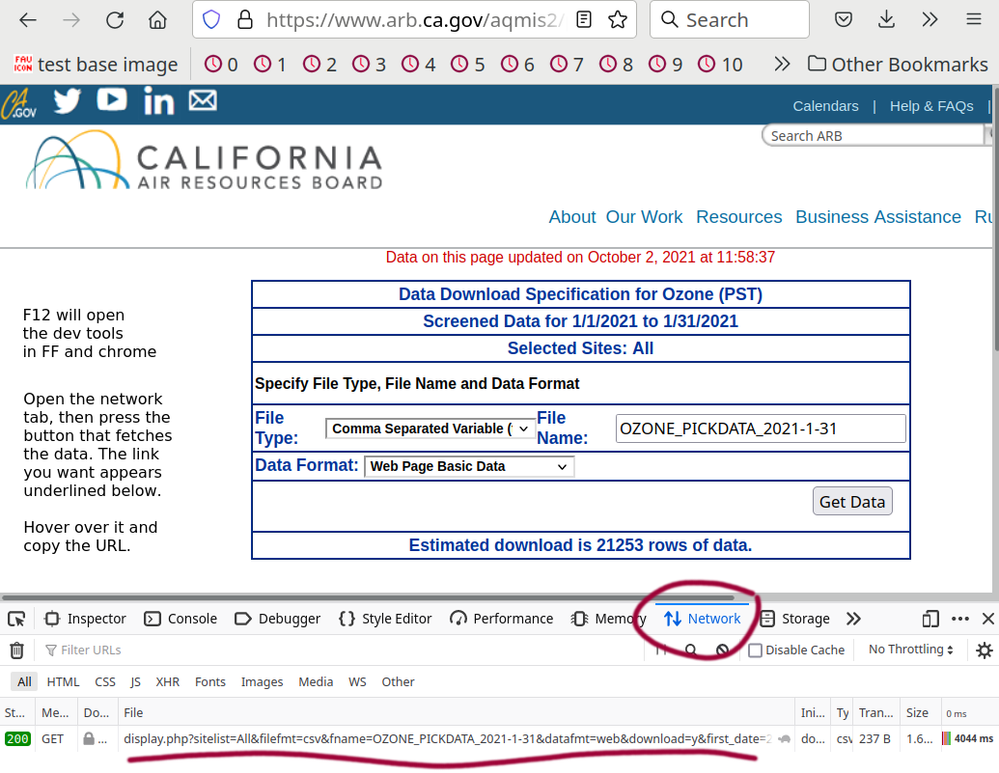Show All request types filter
This screenshot has height=773, width=999.
pyautogui.click(x=24, y=682)
